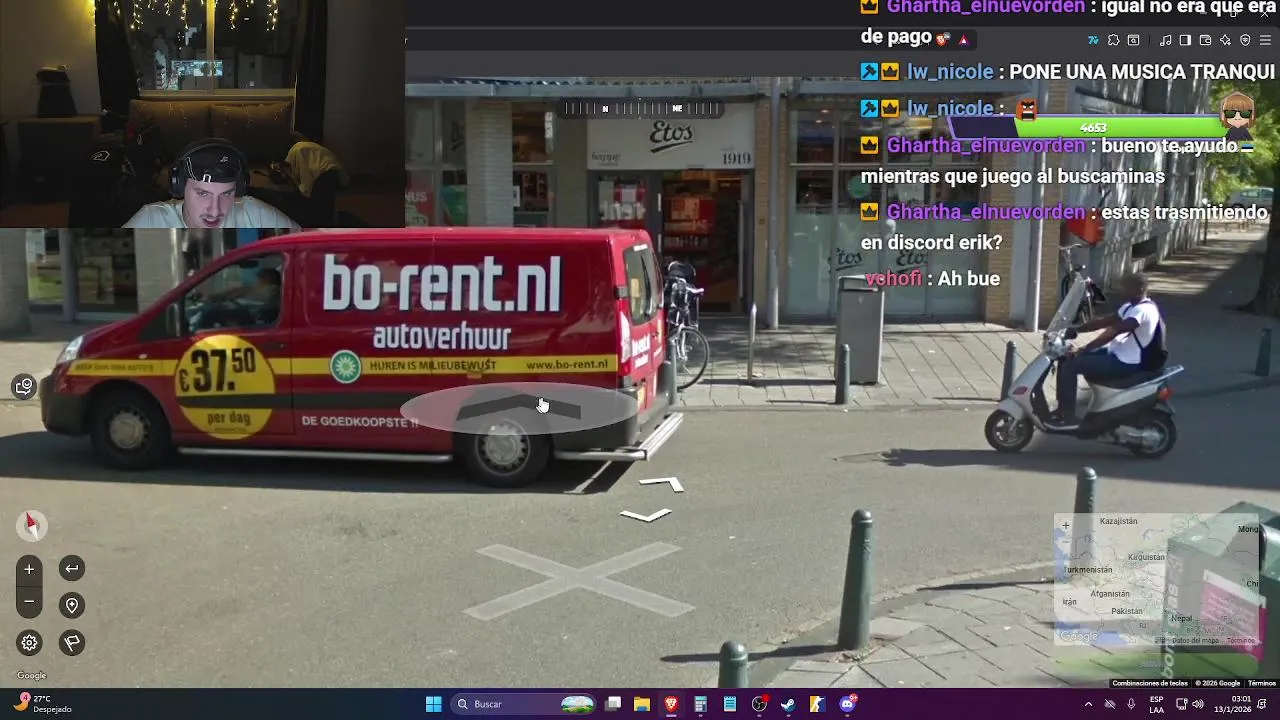Click the microphone tray icon
Viewport: 1280px width, 720px height.
[x=1131, y=704]
